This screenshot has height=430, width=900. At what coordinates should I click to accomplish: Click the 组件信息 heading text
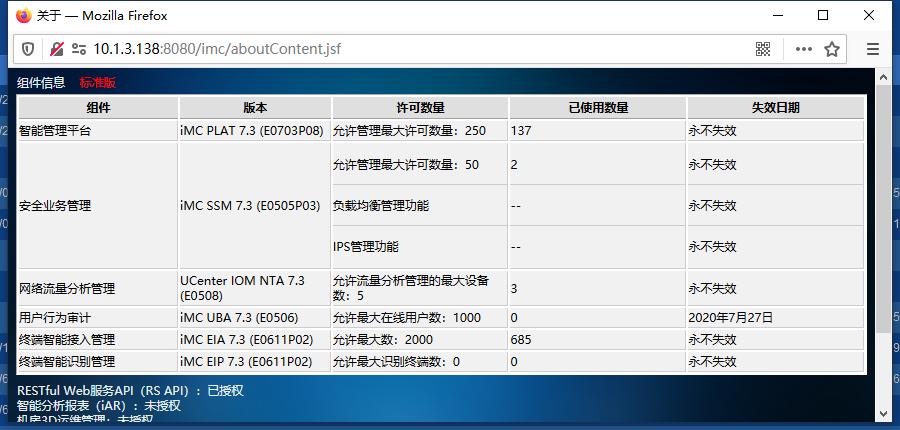pyautogui.click(x=41, y=83)
